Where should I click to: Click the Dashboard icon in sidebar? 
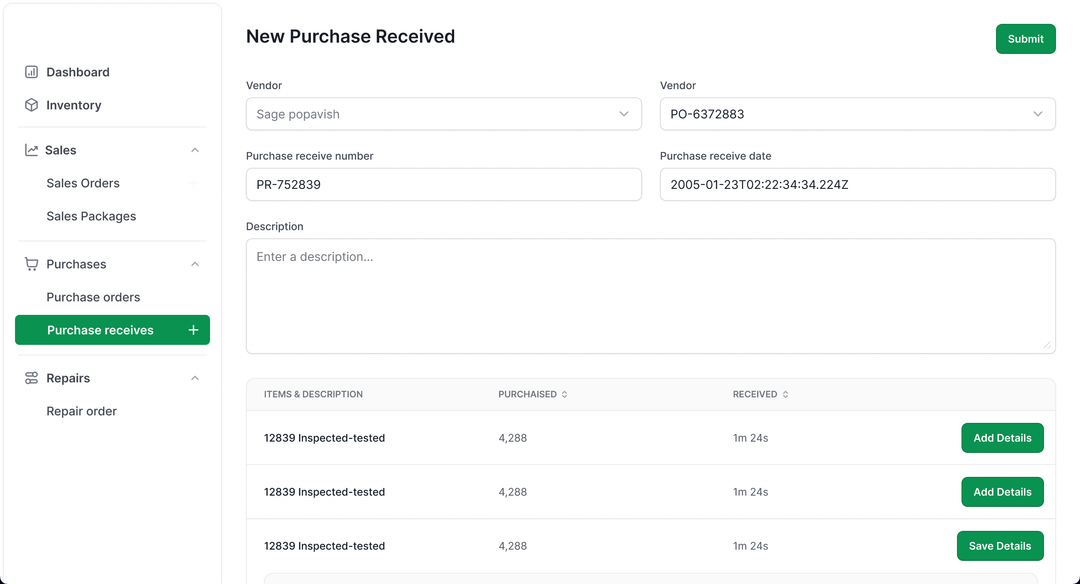(32, 72)
